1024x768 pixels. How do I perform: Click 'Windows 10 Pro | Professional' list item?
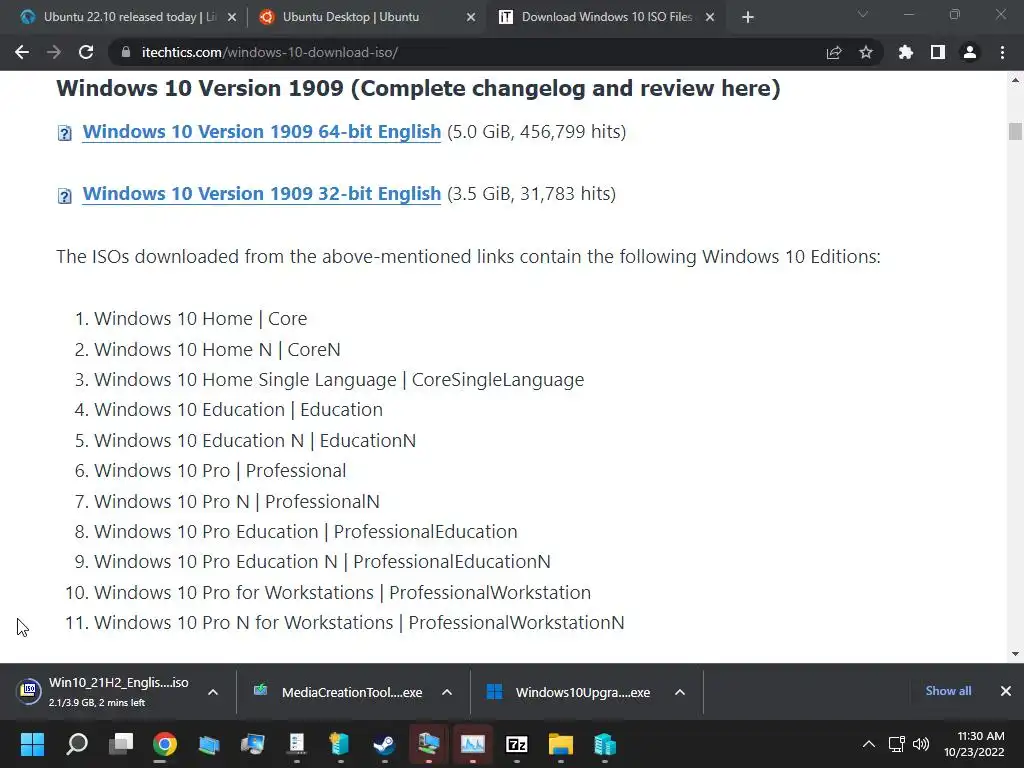pyautogui.click(x=220, y=471)
